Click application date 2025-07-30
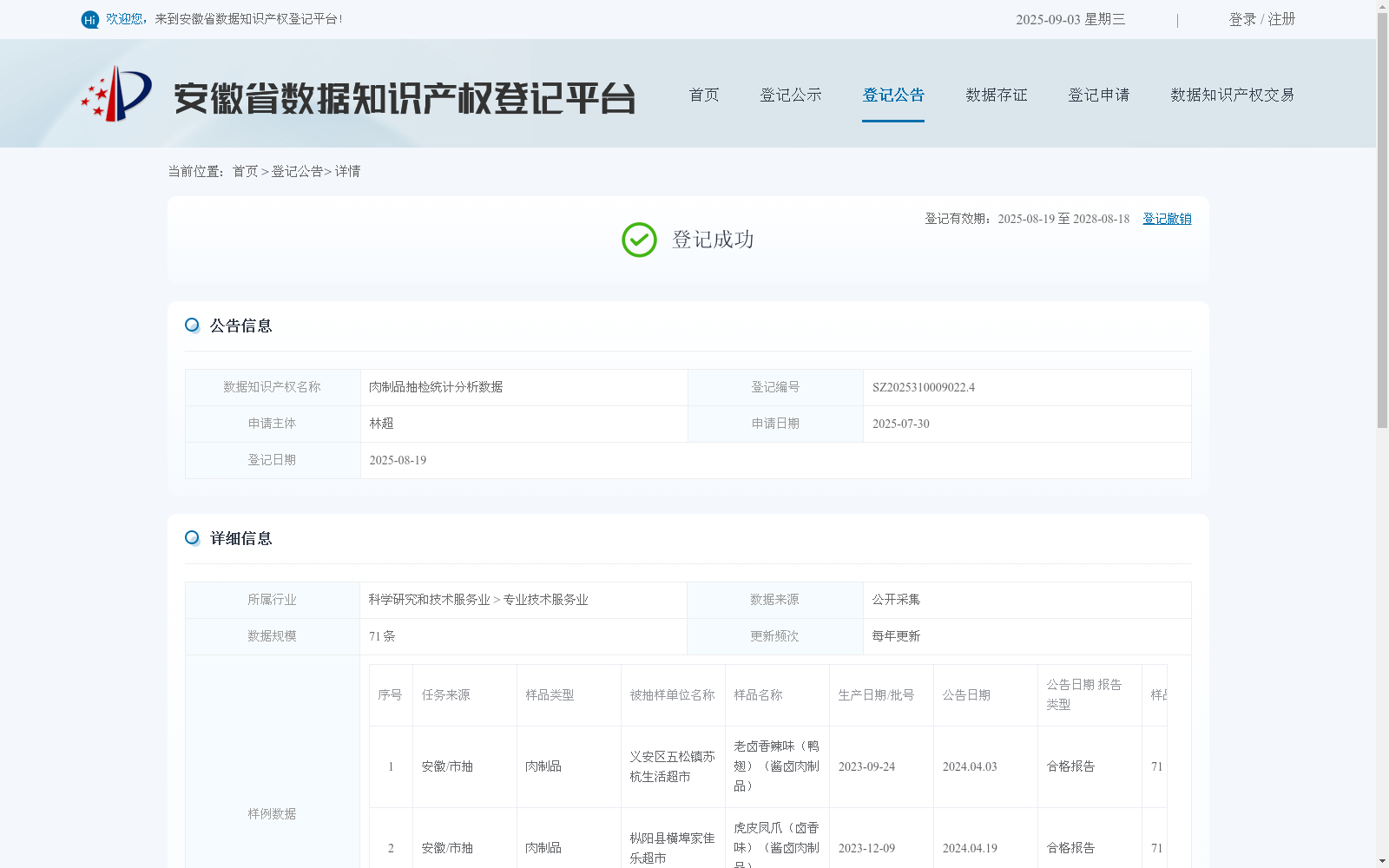 pos(901,424)
